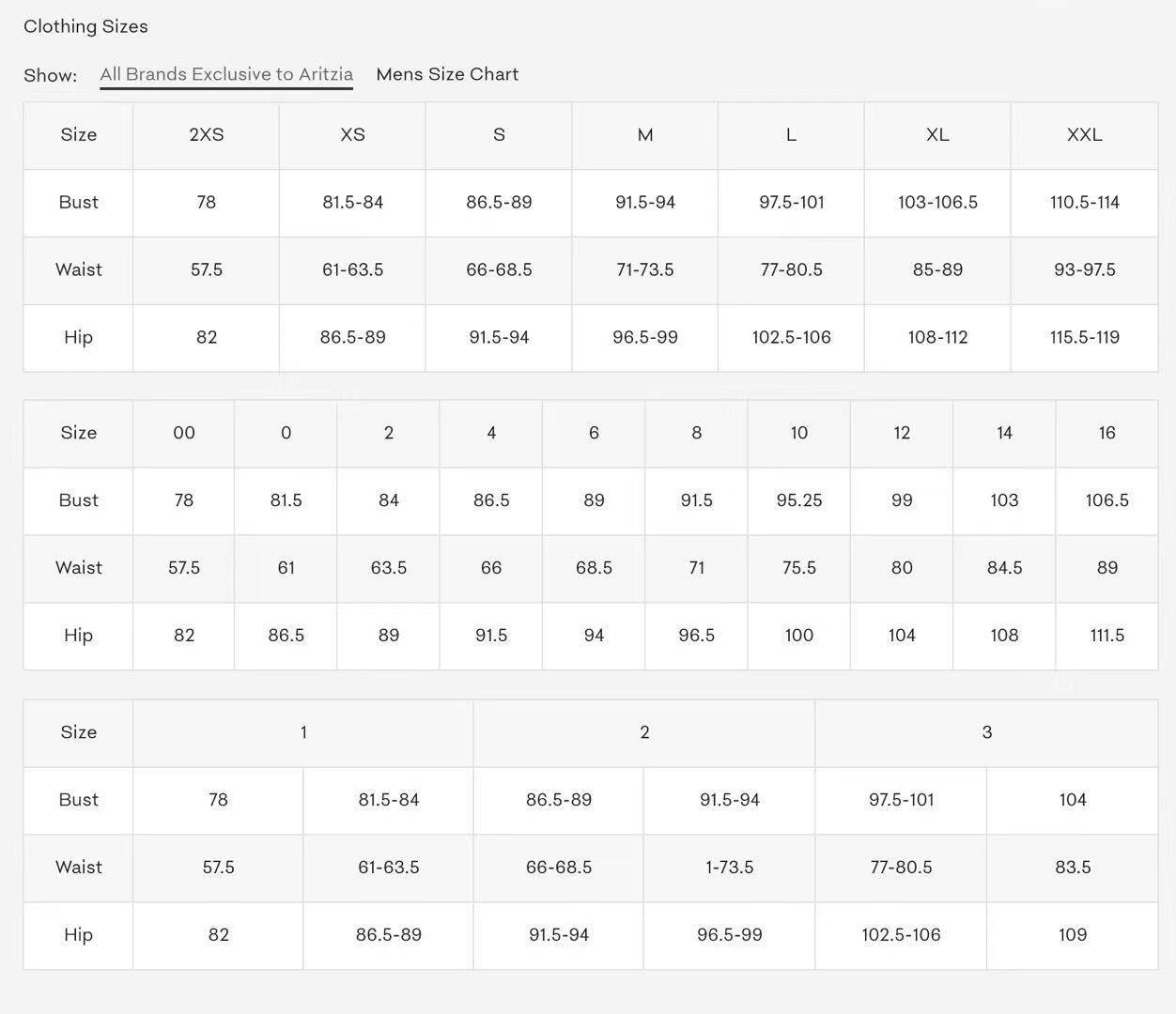
Task: Click the Show: label
Action: [51, 75]
